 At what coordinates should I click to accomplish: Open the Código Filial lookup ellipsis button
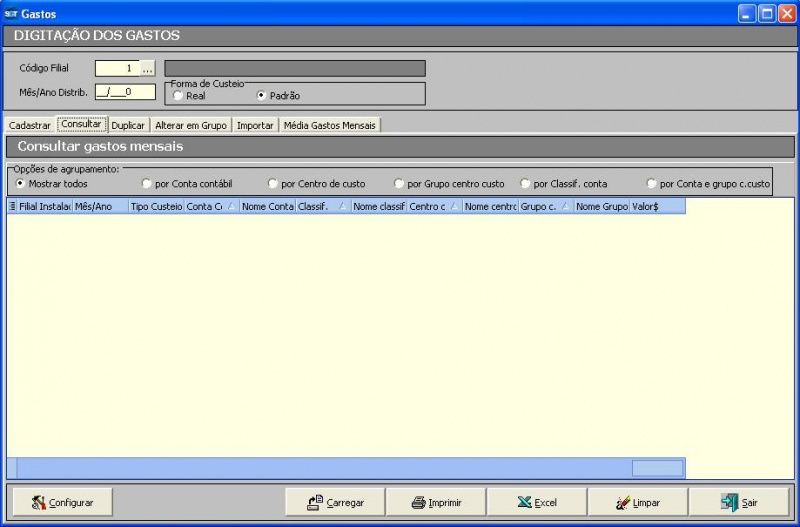tap(148, 69)
